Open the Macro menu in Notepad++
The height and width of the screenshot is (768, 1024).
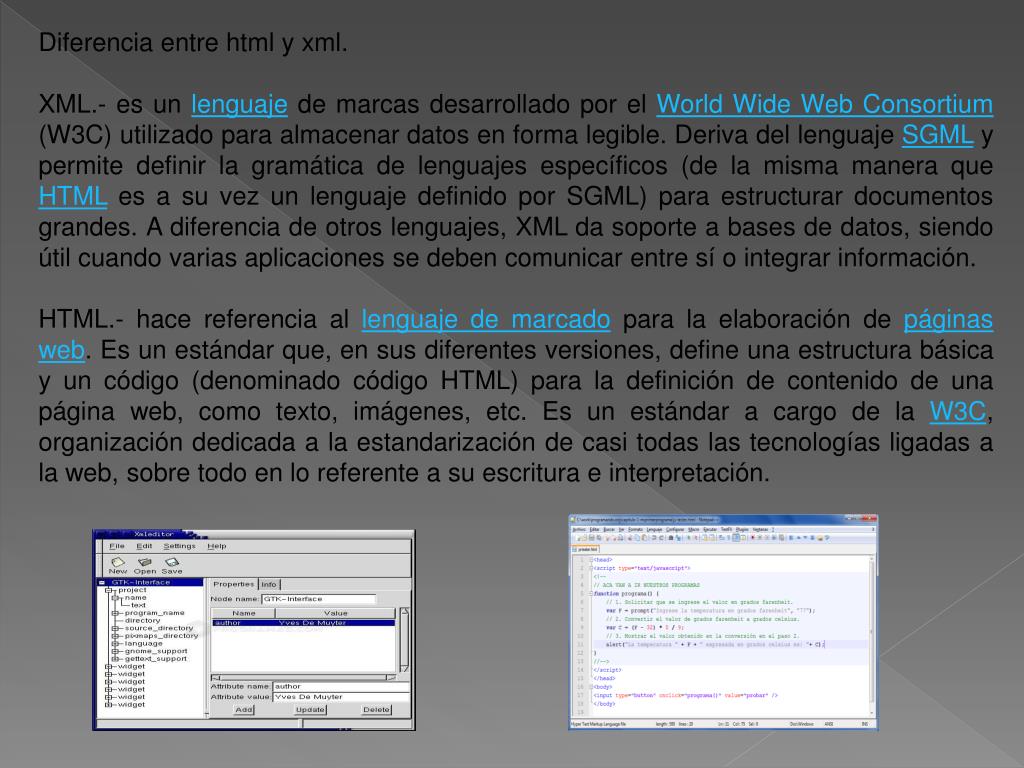click(x=694, y=530)
